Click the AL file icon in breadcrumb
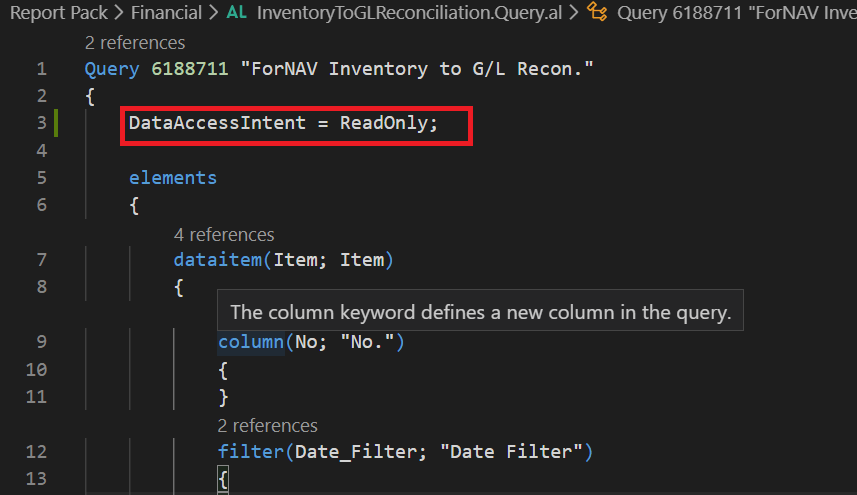The width and height of the screenshot is (857, 495). click(237, 13)
